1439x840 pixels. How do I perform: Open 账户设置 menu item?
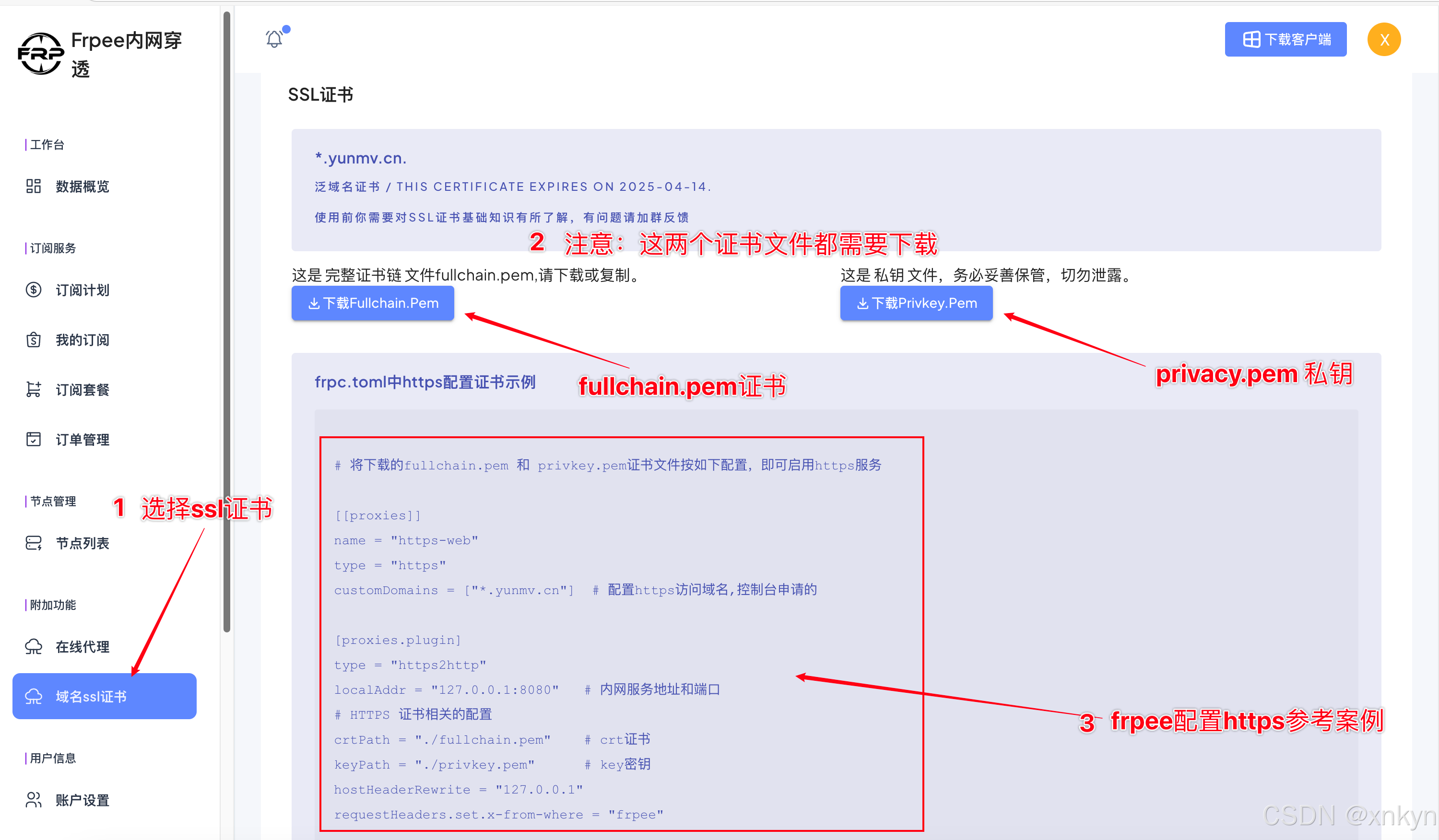(105, 801)
